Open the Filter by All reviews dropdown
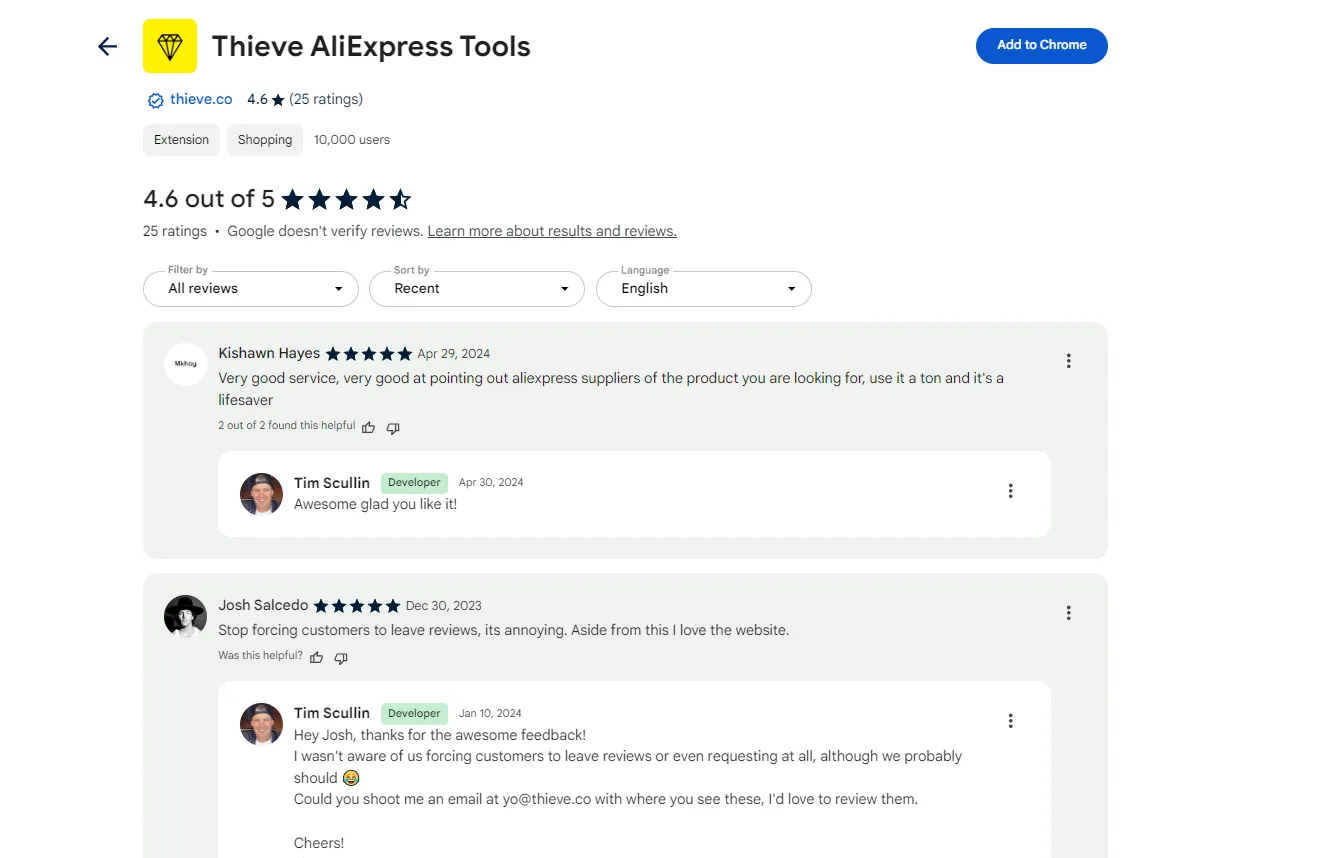Screen dimensions: 1329x858 251,289
